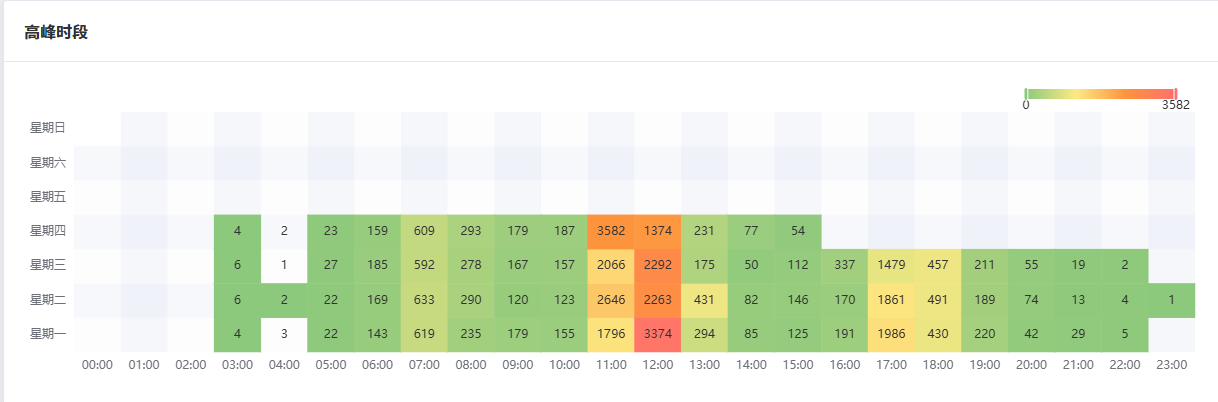1218x402 pixels.
Task: Click the 1986 cell at 17:00 on 星期一
Action: (x=891, y=334)
